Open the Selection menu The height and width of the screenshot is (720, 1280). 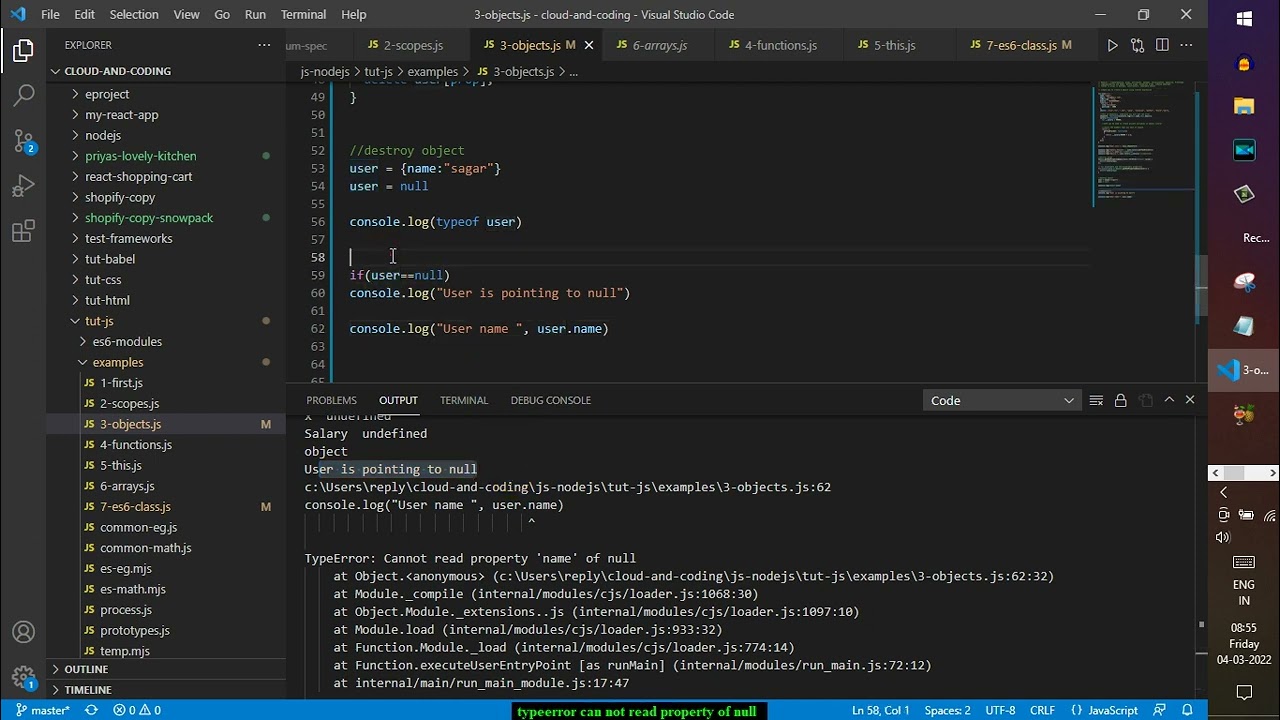[134, 14]
